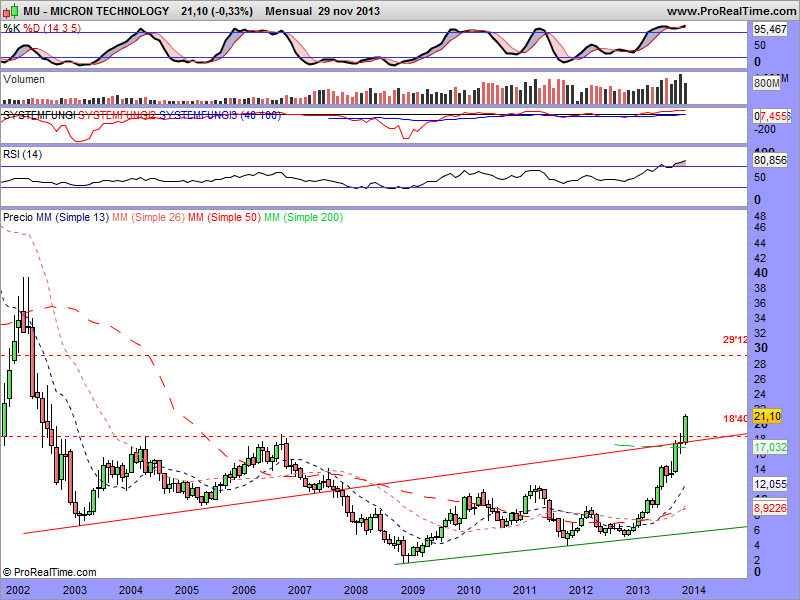Click the 2009 year on time axis
This screenshot has width=800, height=600.
pos(413,590)
